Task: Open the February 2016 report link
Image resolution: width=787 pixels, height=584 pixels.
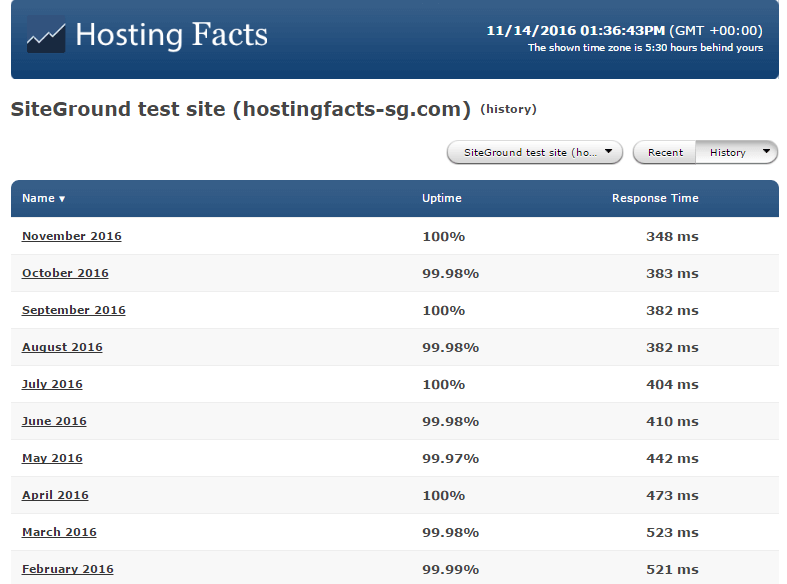Action: (x=68, y=569)
